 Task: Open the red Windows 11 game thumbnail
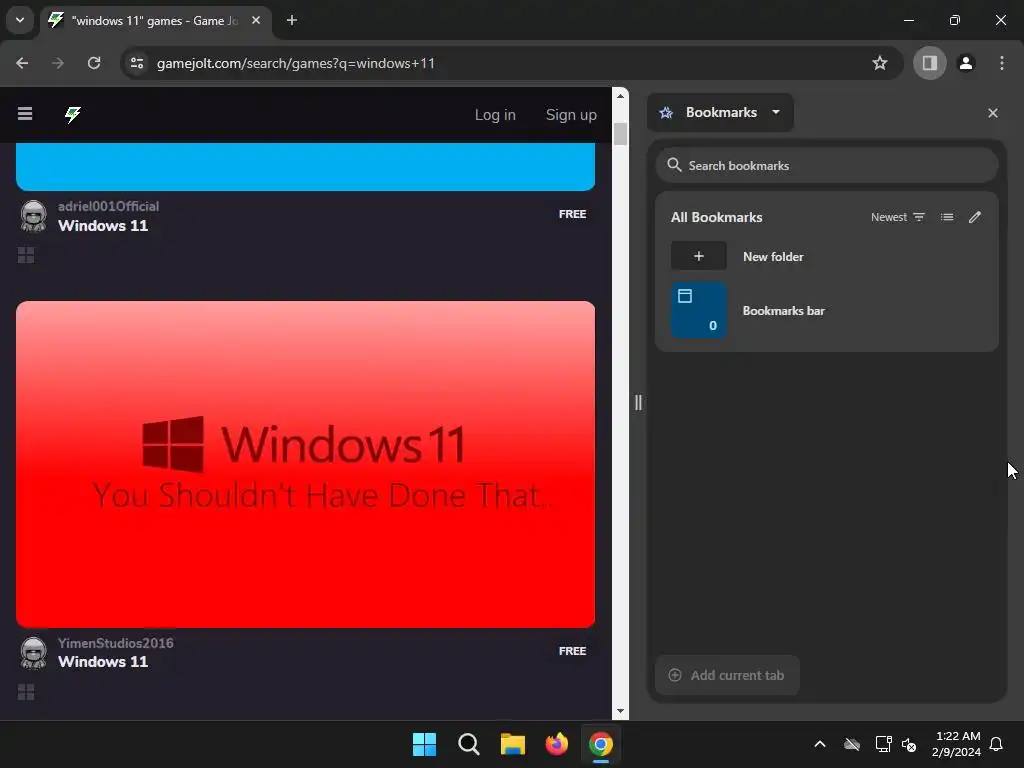pyautogui.click(x=306, y=464)
